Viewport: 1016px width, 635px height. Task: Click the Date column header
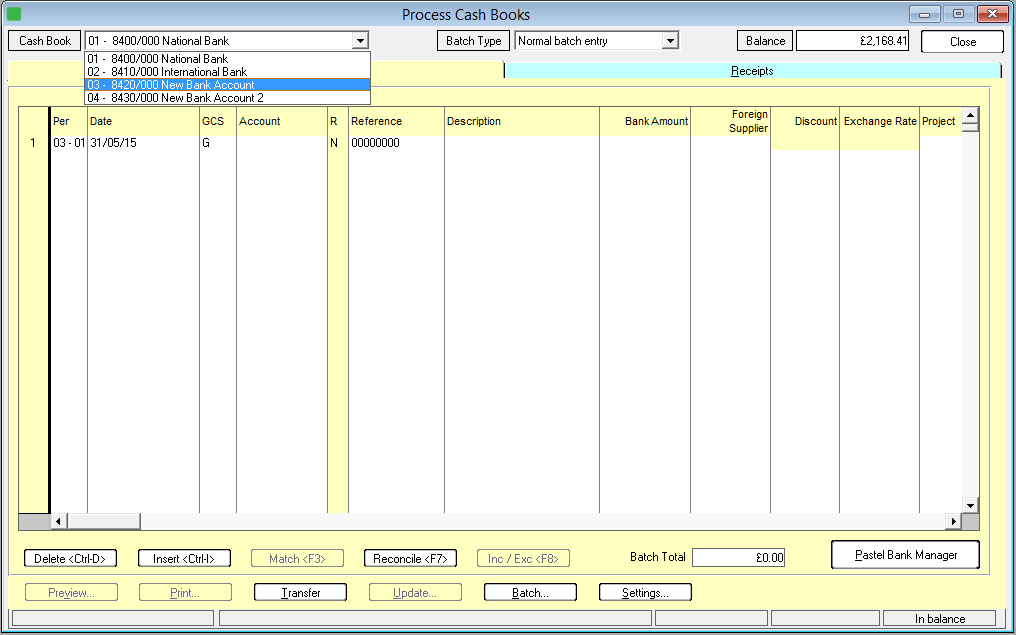[143, 121]
